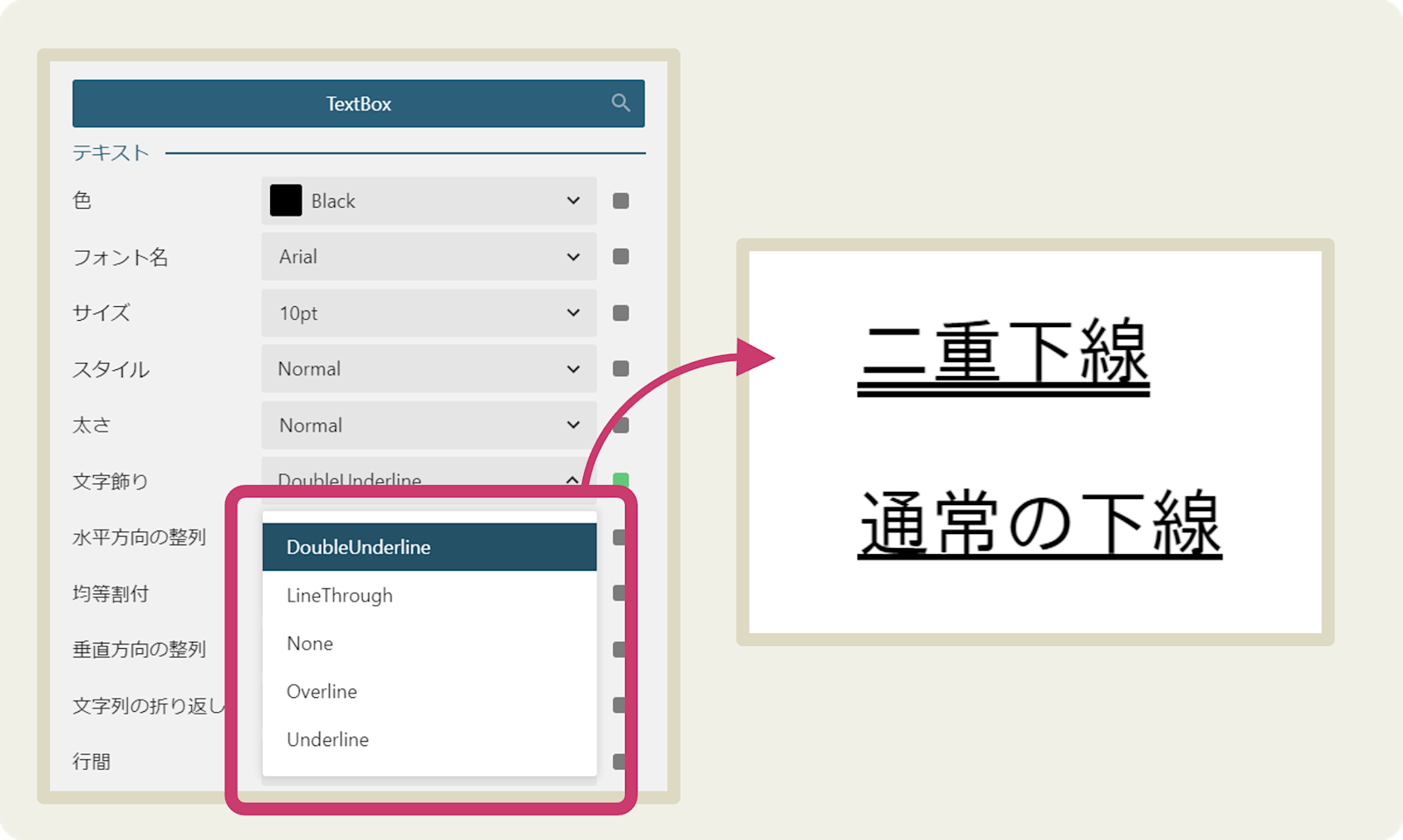Click the 通常の下線 sample text
1403x840 pixels.
pyautogui.click(x=1040, y=524)
